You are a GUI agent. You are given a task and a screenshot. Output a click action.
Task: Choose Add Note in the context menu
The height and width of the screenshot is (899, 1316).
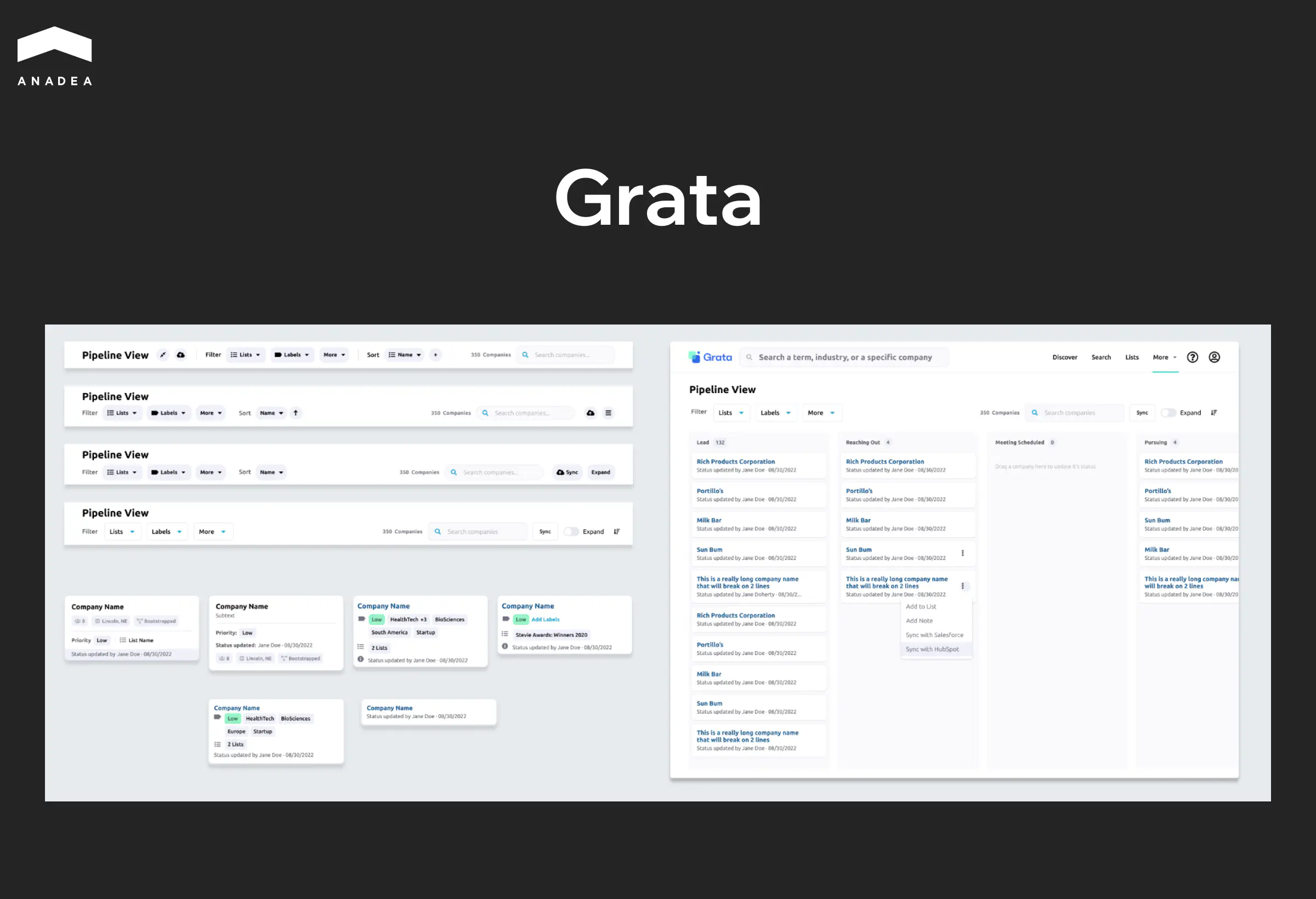point(919,621)
